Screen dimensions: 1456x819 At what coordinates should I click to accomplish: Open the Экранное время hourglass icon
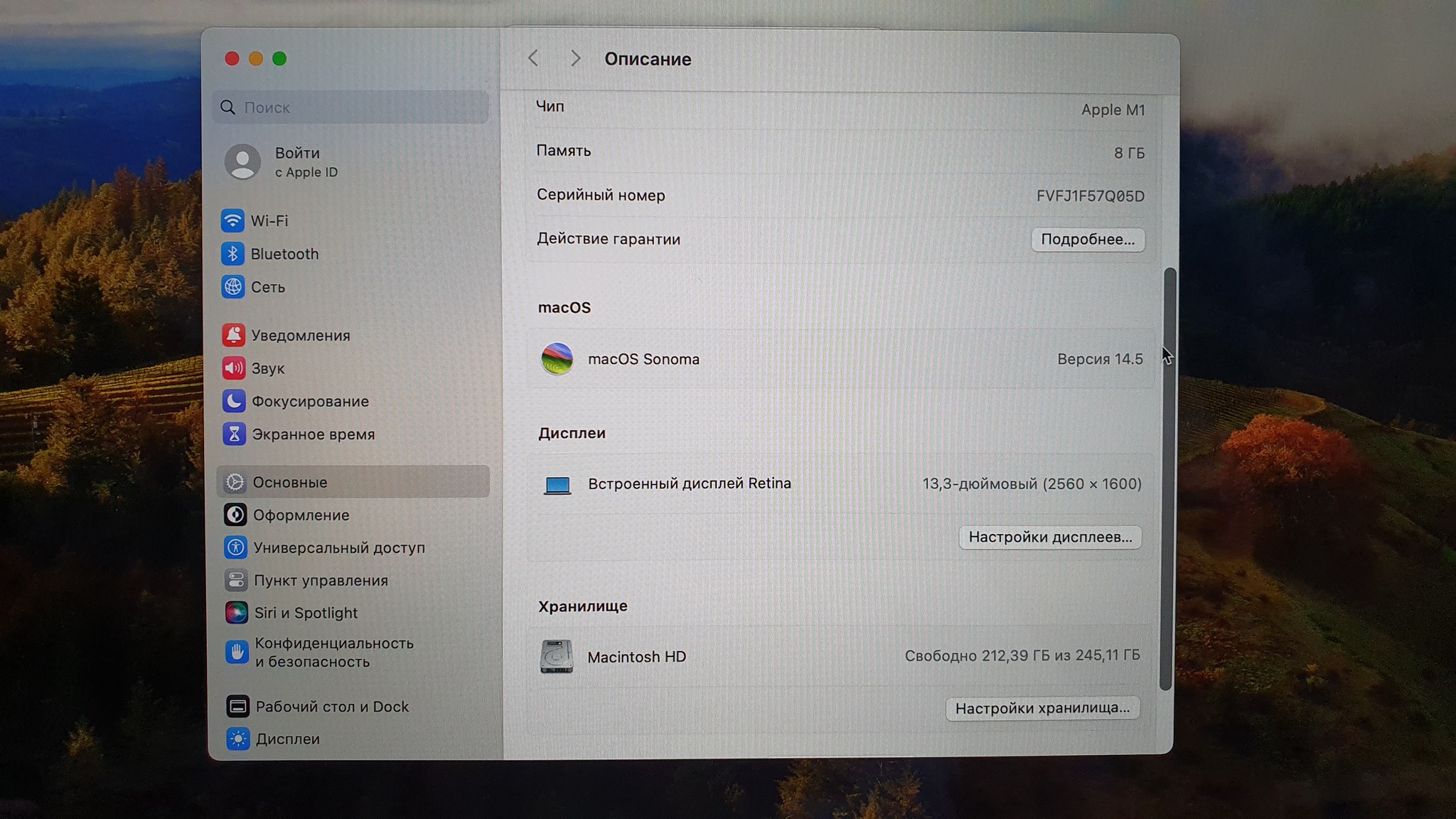click(x=234, y=434)
